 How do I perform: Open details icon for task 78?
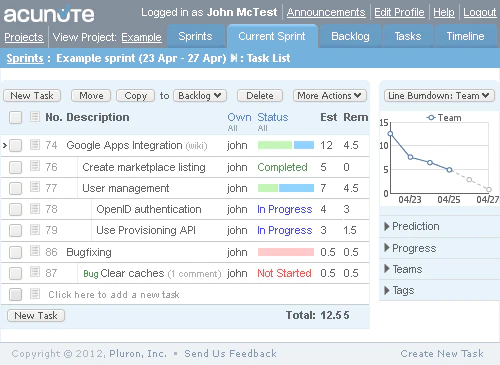pos(35,209)
